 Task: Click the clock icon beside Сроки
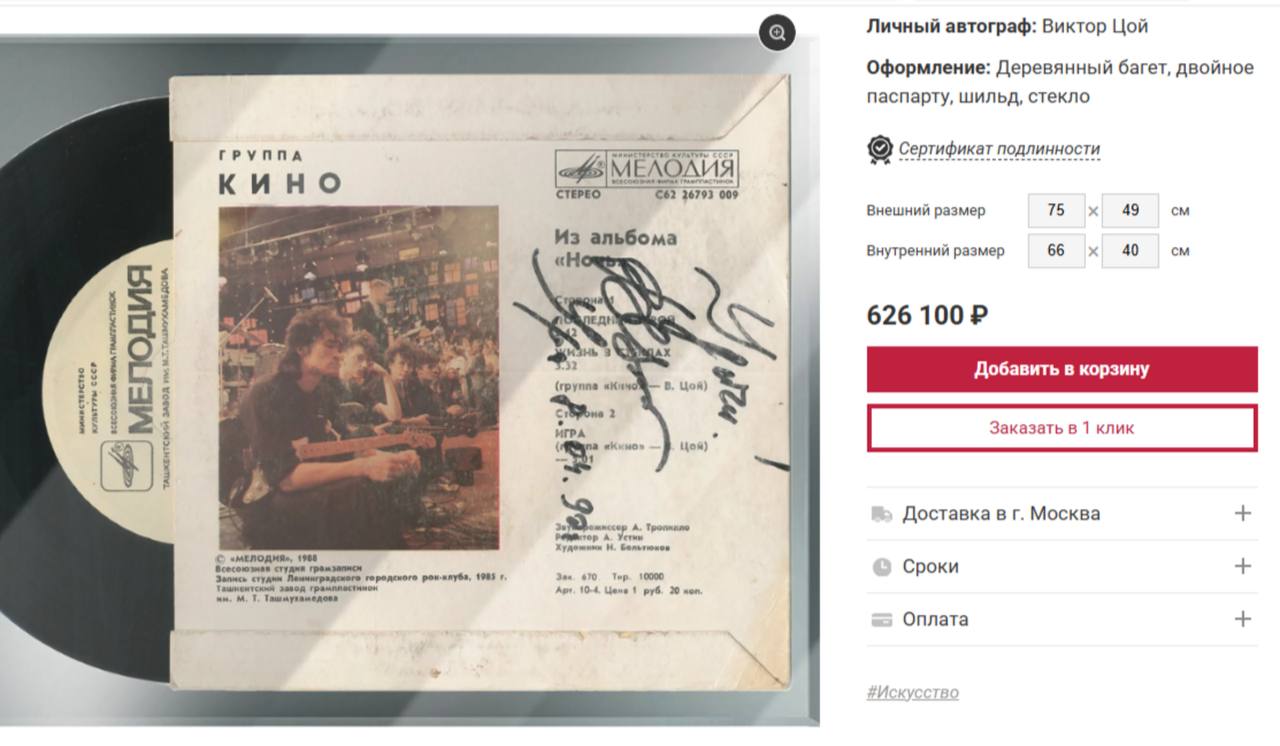pyautogui.click(x=881, y=567)
